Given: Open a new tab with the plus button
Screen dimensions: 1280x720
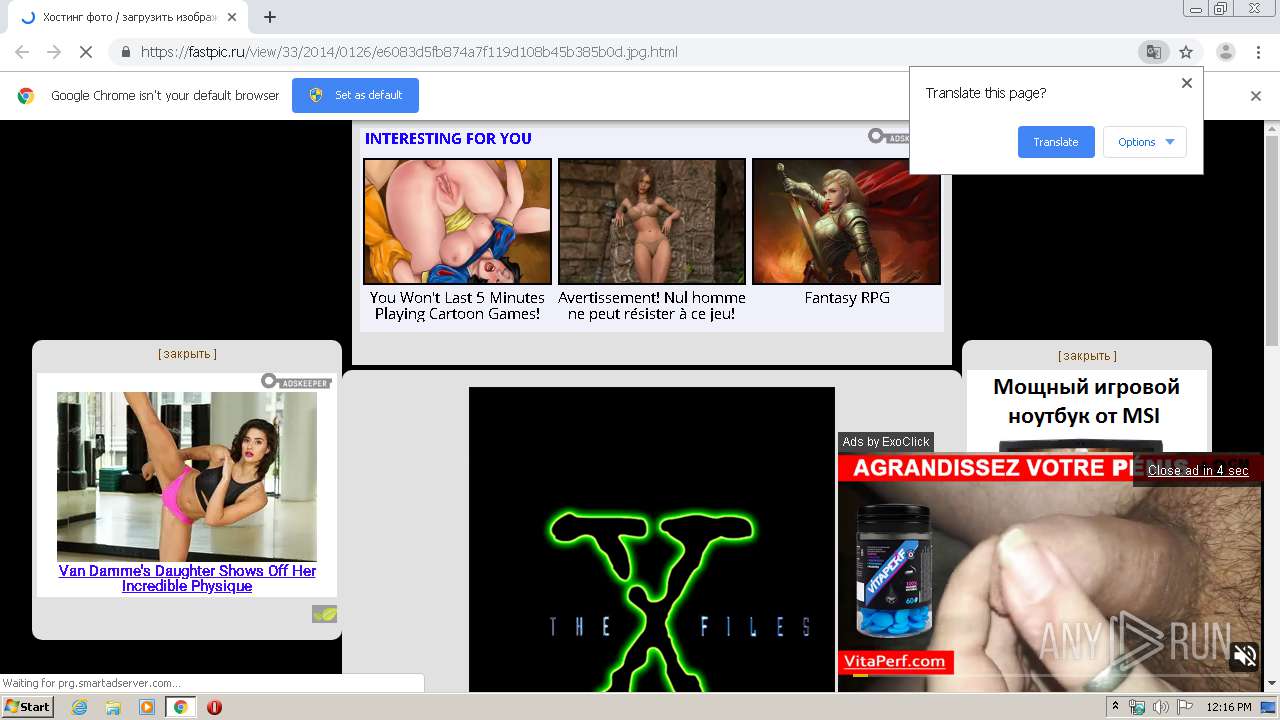Looking at the screenshot, I should (x=270, y=17).
